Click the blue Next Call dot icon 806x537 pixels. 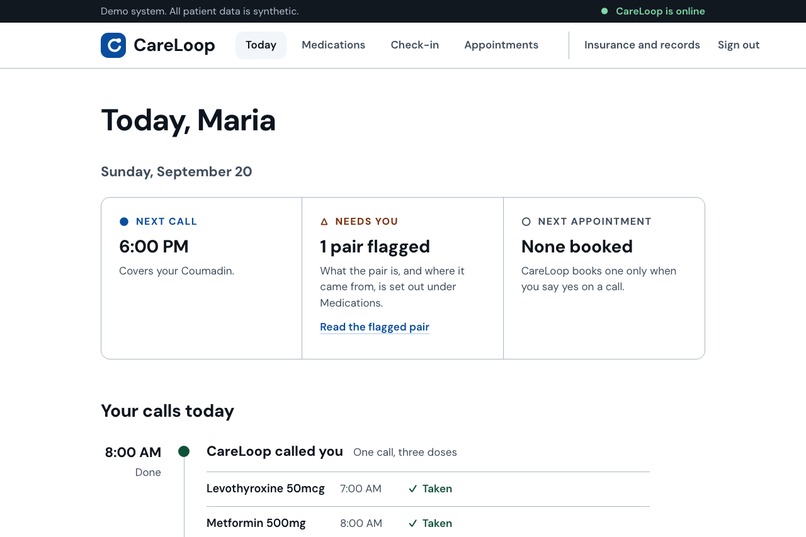(x=124, y=221)
